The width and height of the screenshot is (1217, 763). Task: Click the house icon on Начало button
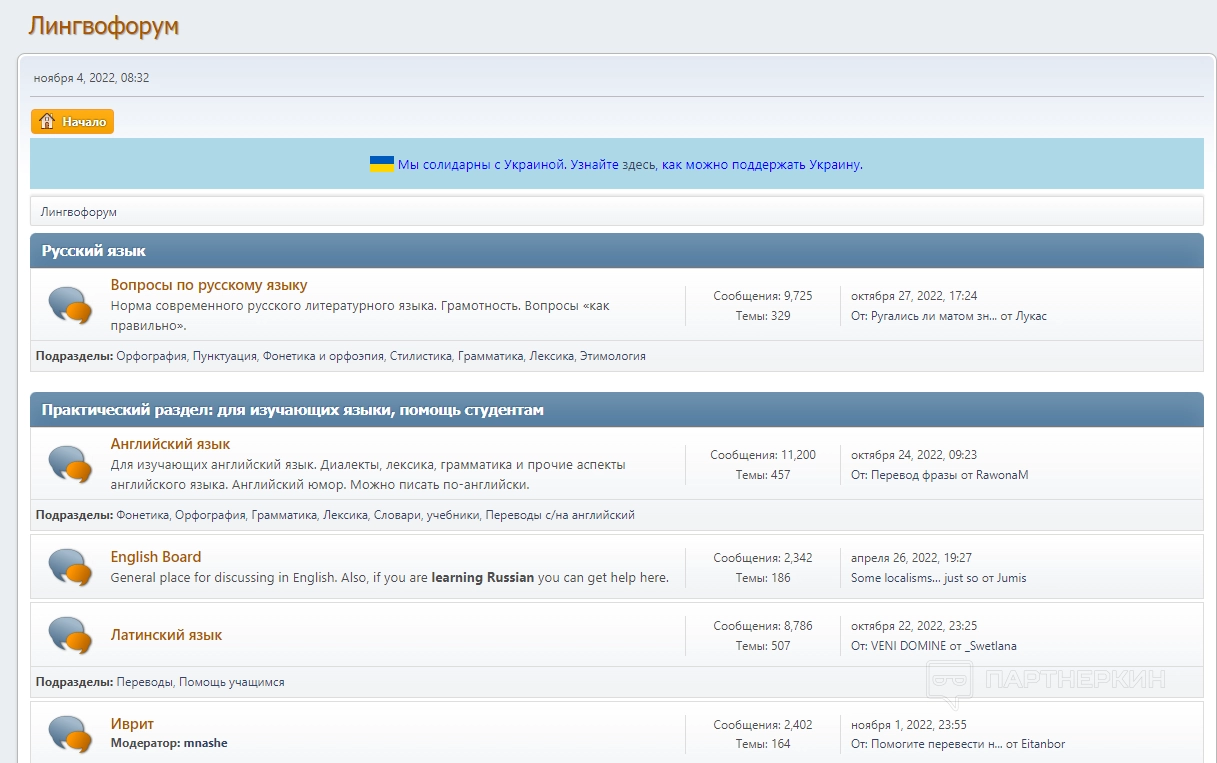click(47, 122)
